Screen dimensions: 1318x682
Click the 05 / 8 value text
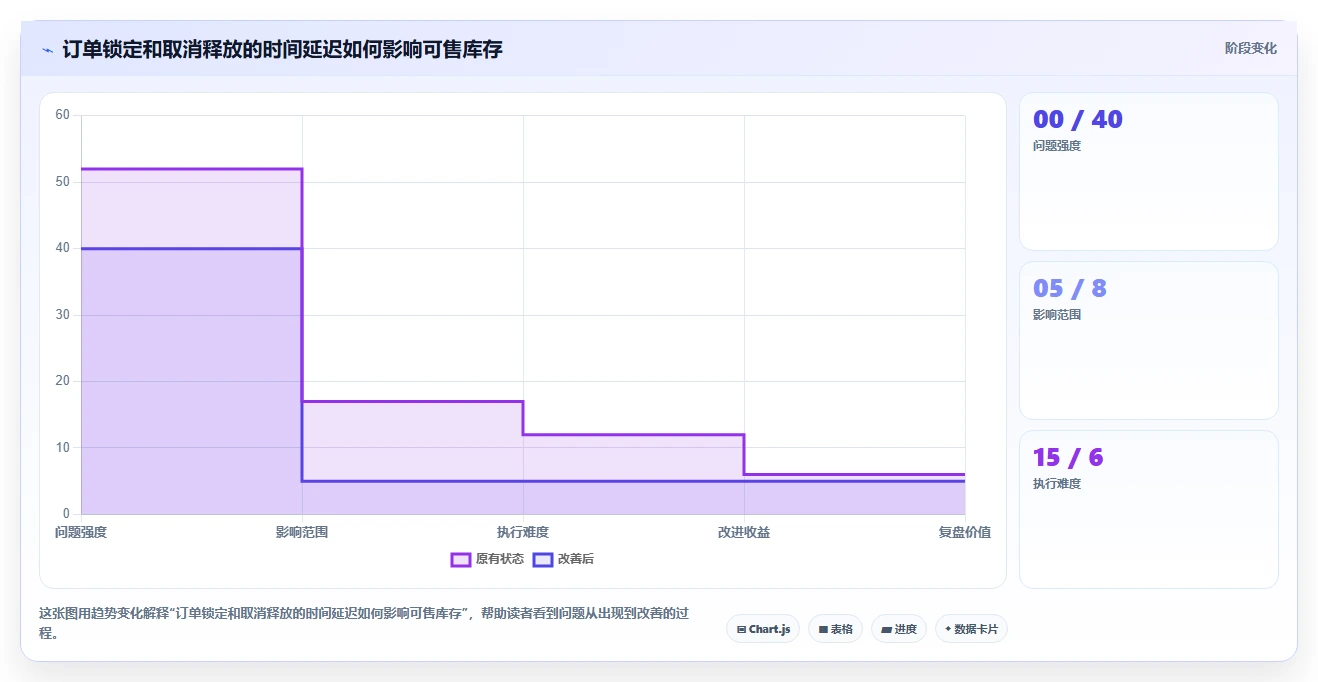1070,288
